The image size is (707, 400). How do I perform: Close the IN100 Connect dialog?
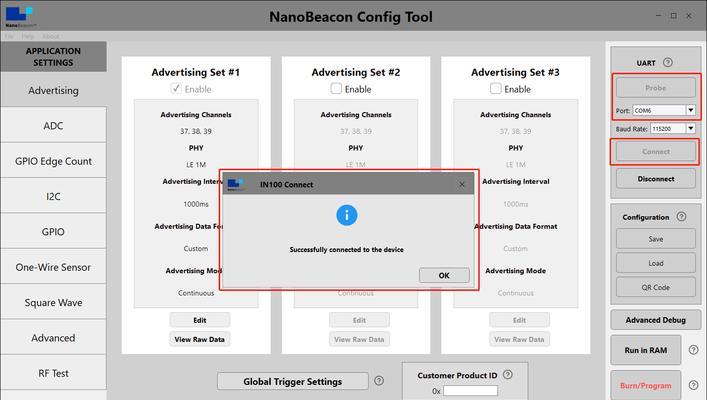pyautogui.click(x=462, y=184)
